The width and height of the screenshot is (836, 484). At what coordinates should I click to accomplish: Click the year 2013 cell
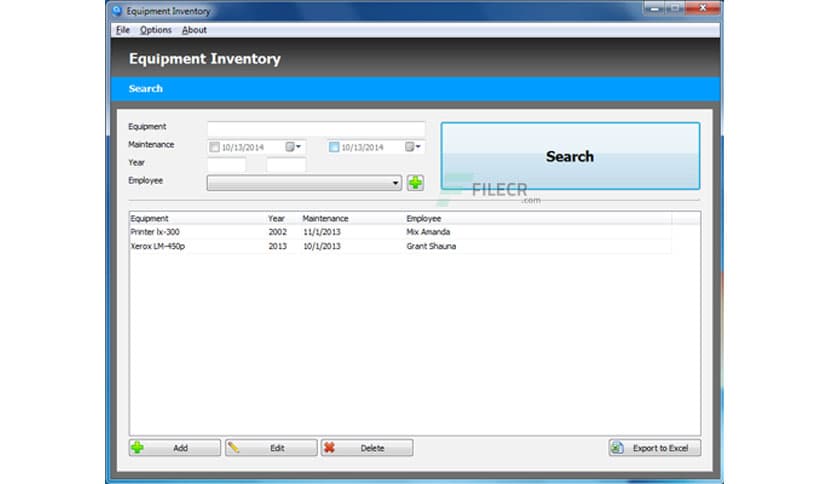click(277, 246)
